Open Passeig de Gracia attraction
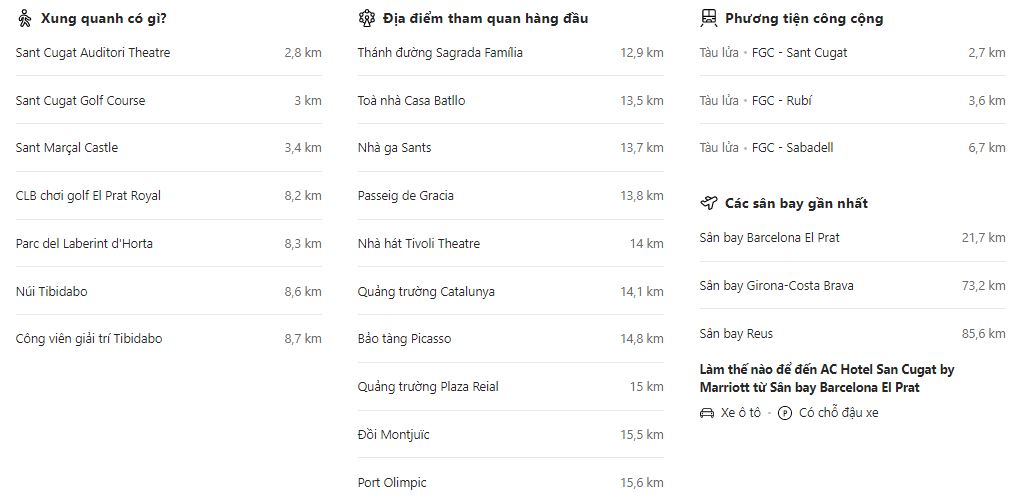1030x504 pixels. (405, 196)
